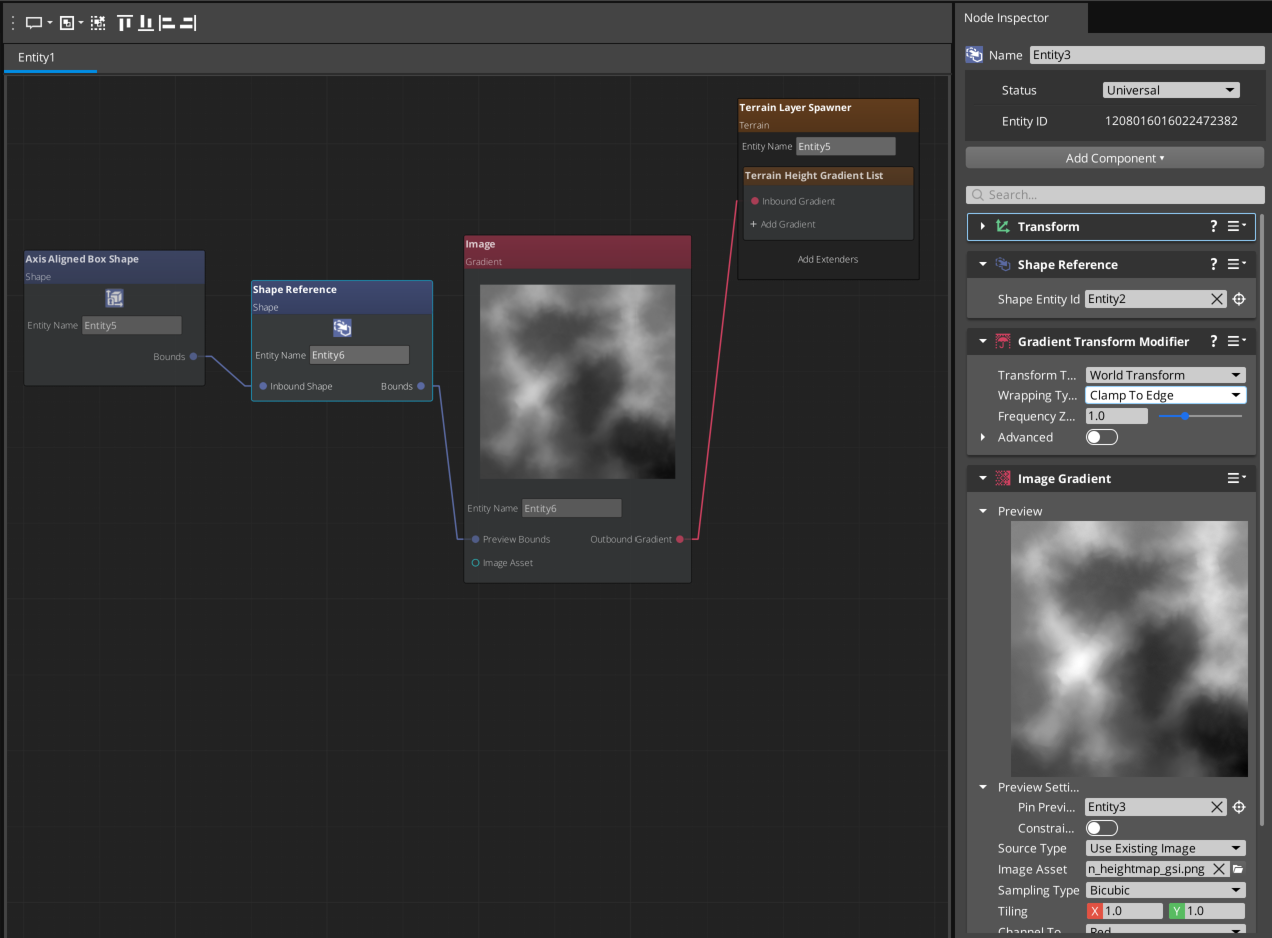Click the Add Component button
The width and height of the screenshot is (1272, 938).
click(1114, 158)
